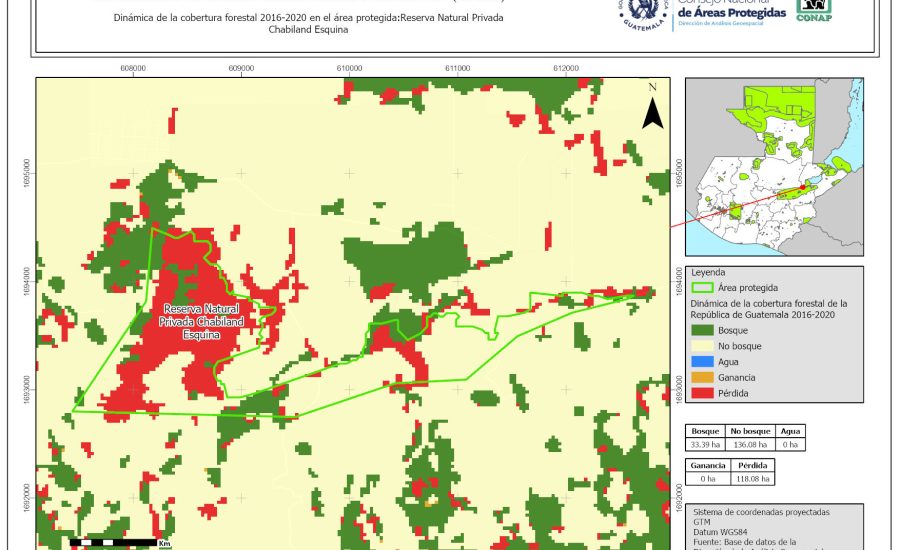
Task: Click the 33.39 ha Bosque table cell
Action: [x=706, y=443]
